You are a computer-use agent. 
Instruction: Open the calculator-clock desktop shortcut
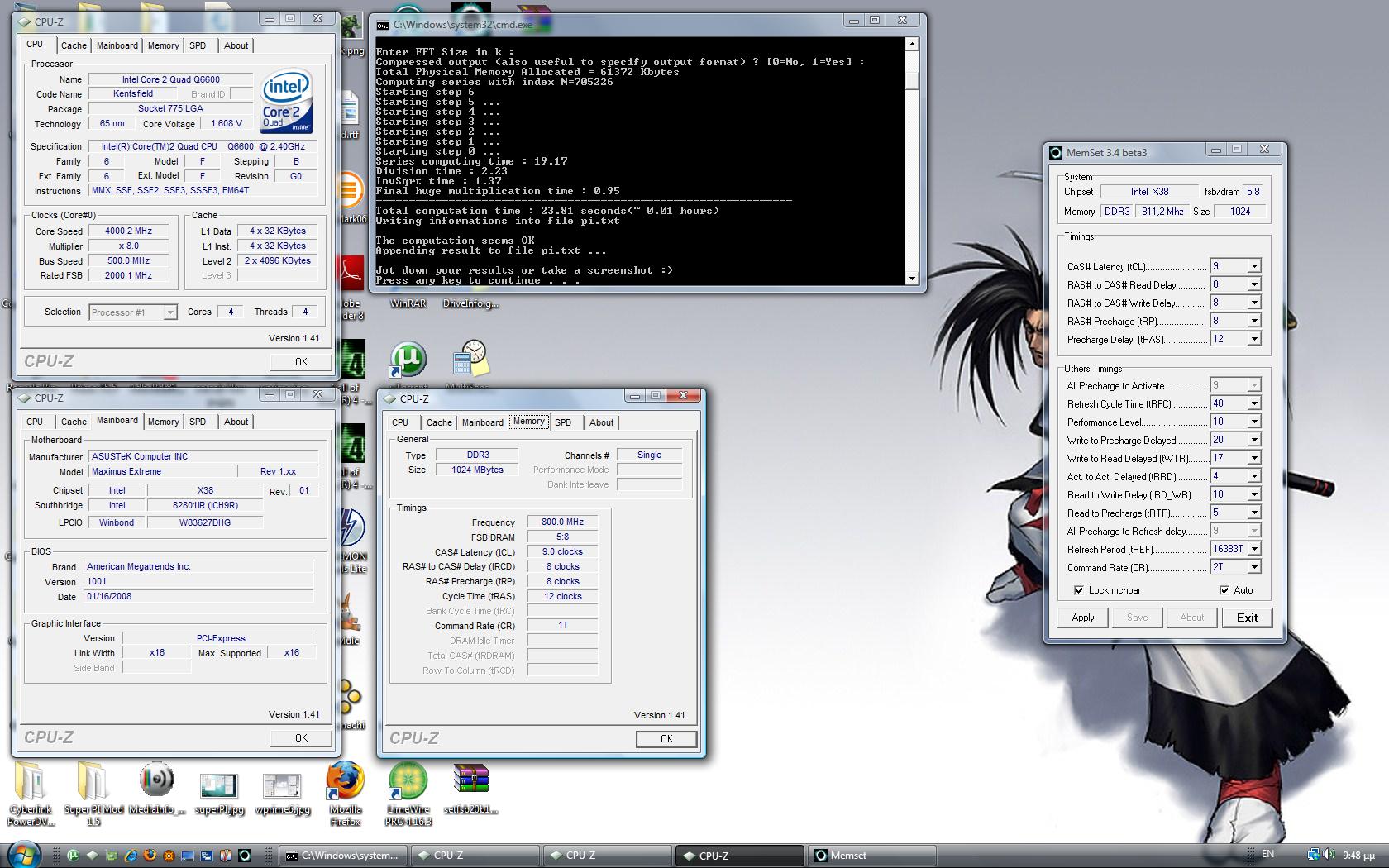click(x=471, y=359)
